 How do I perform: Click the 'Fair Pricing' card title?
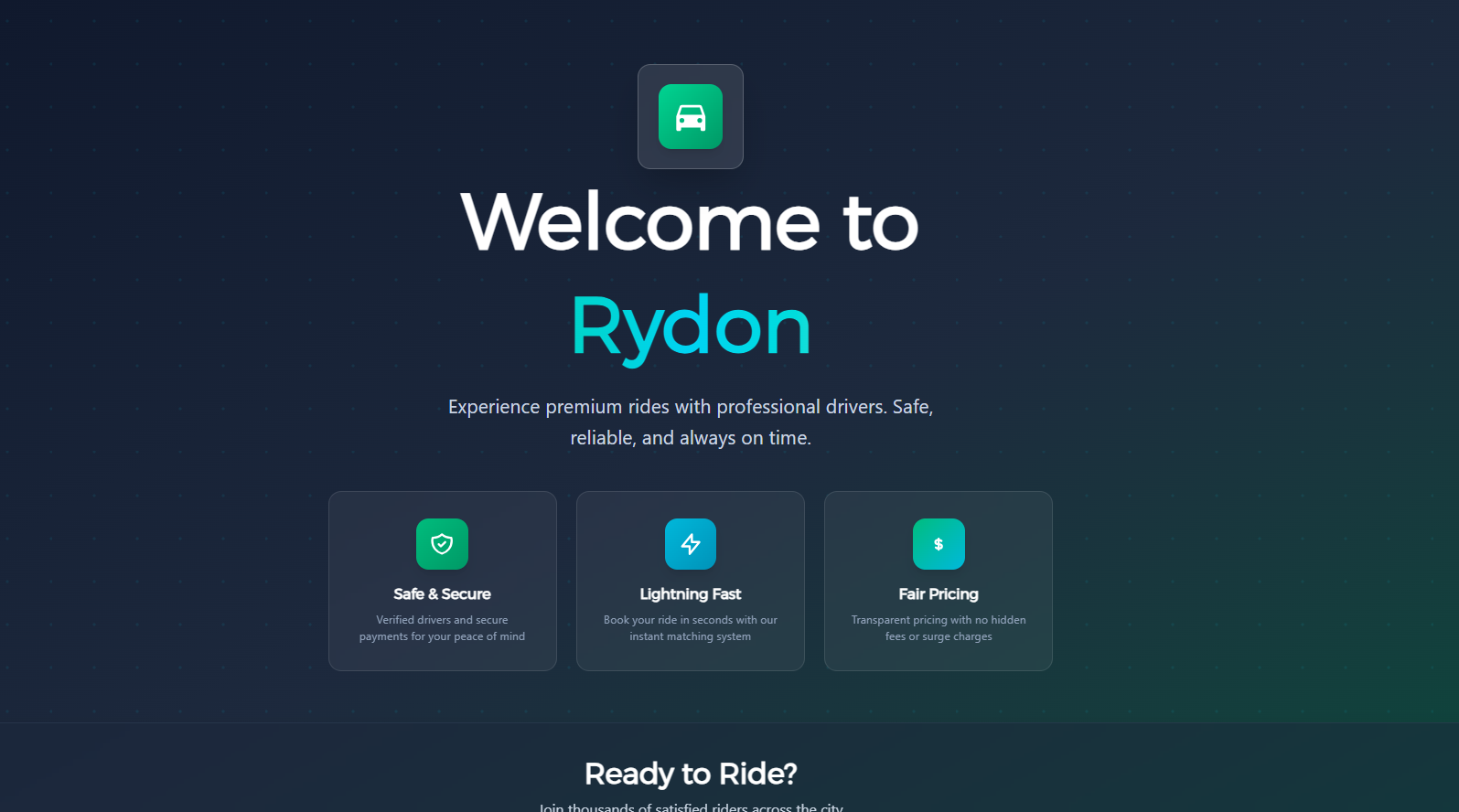pyautogui.click(x=939, y=594)
